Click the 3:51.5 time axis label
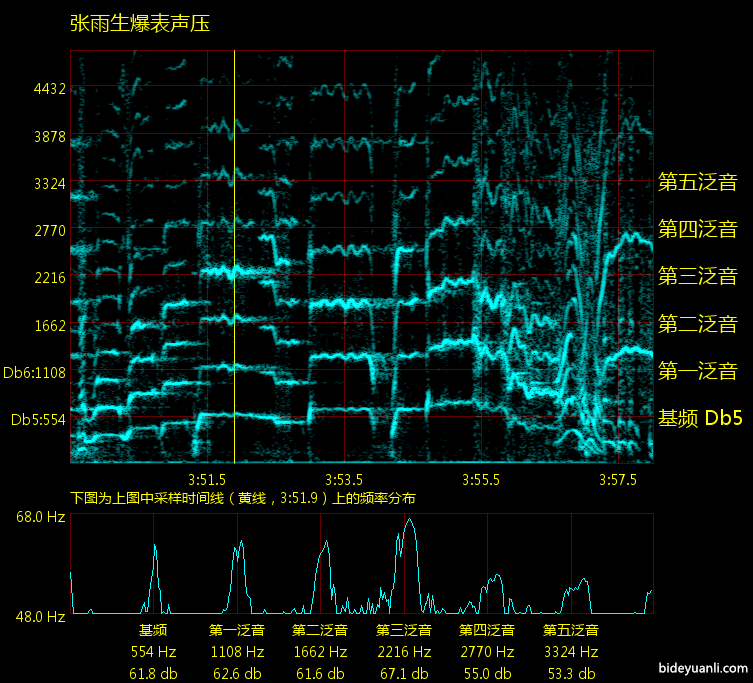The height and width of the screenshot is (683, 753). point(205,479)
